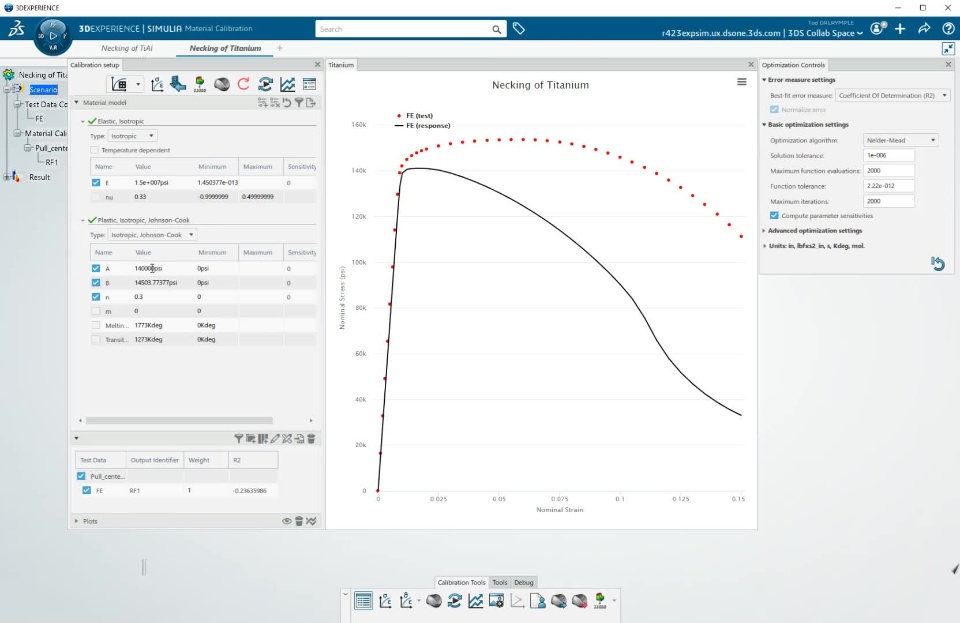
Task: Delete test data with the trash icon
Action: point(311,439)
